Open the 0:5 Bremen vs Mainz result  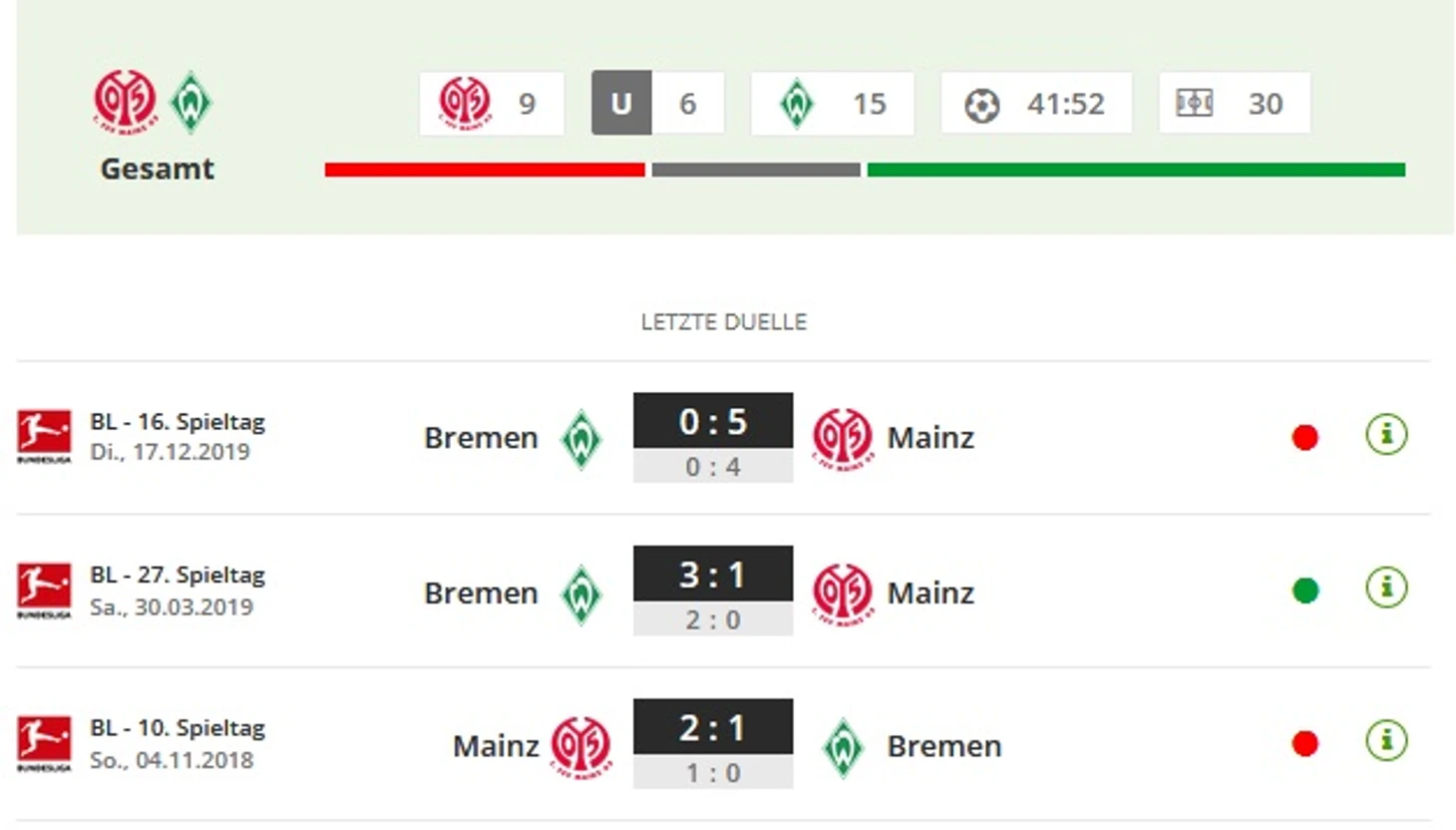click(x=713, y=437)
